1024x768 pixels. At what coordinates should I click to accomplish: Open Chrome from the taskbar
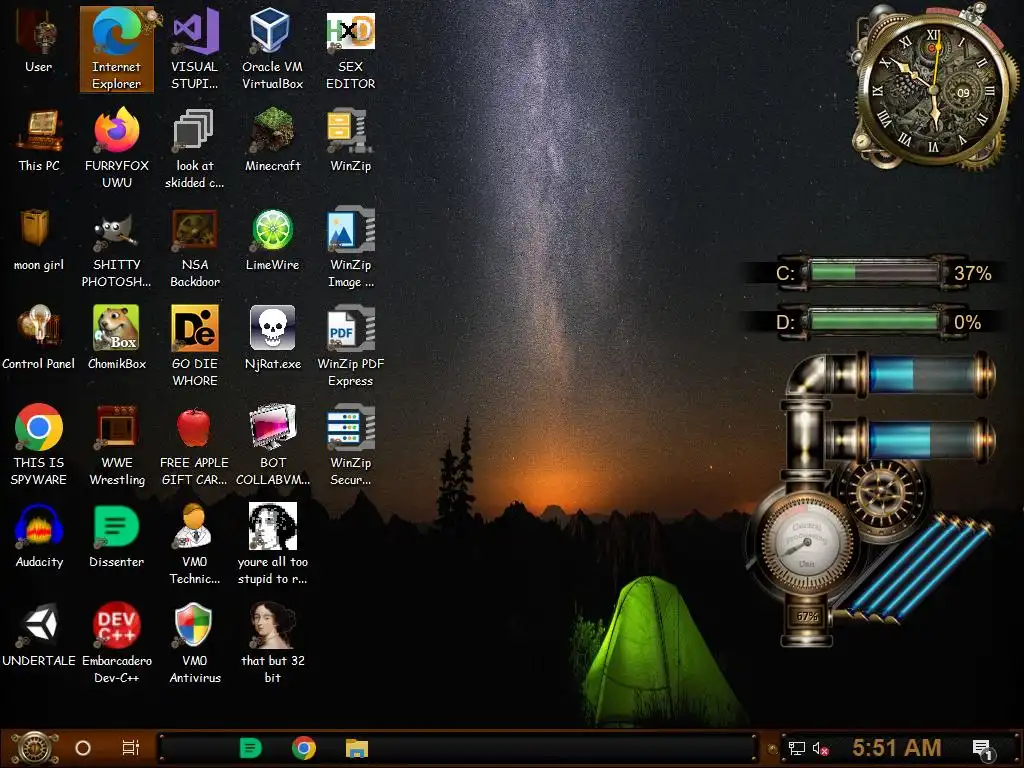pyautogui.click(x=304, y=748)
